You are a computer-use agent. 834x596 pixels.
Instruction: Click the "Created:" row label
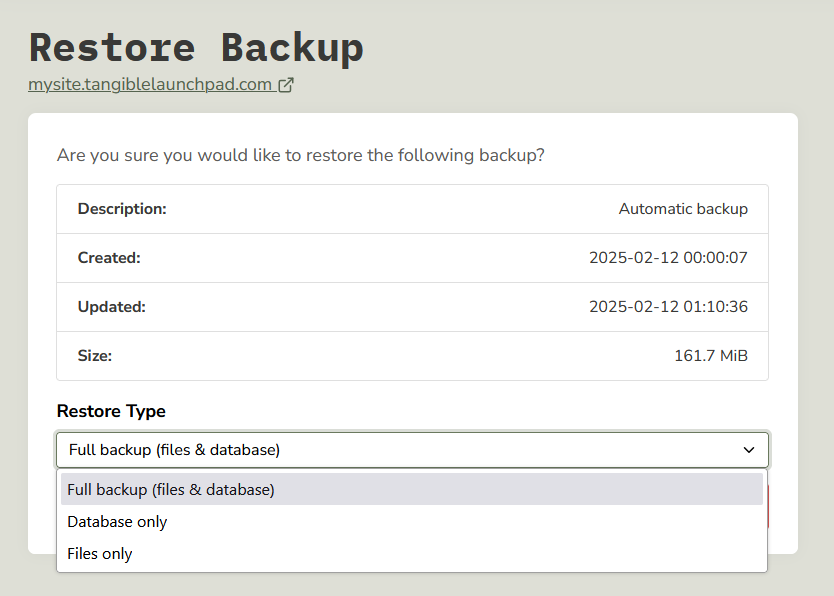[x=109, y=258]
